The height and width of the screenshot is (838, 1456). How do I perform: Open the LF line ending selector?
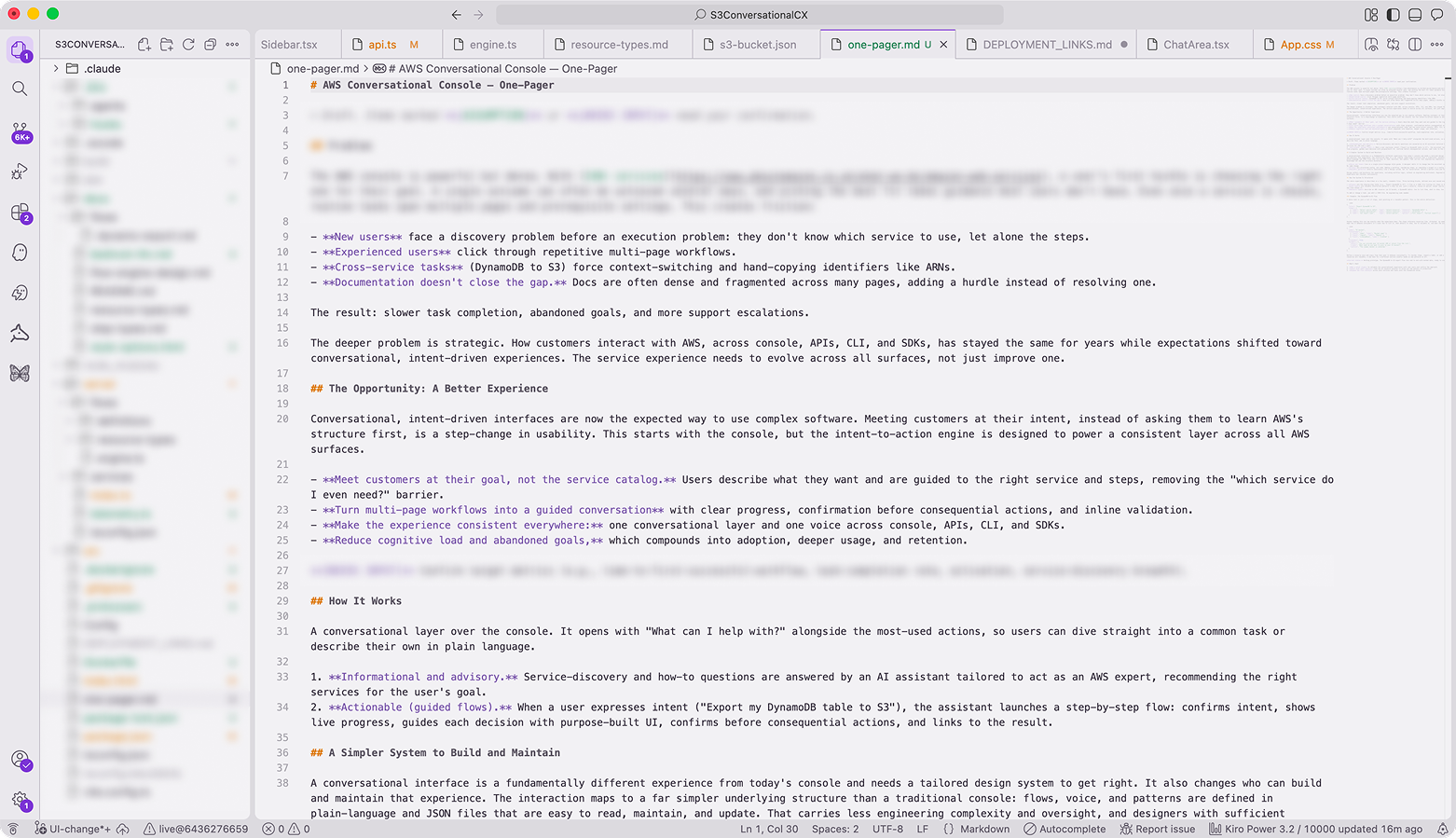click(x=923, y=829)
